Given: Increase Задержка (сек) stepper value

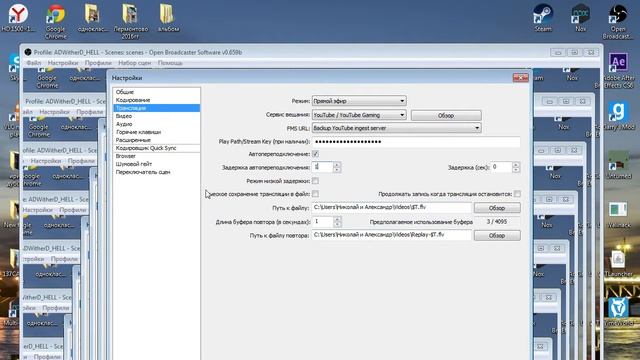Looking at the screenshot, I should tap(516, 164).
